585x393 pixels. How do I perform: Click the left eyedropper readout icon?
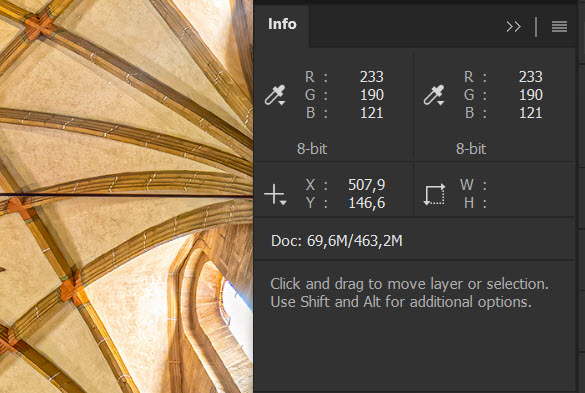click(x=273, y=95)
